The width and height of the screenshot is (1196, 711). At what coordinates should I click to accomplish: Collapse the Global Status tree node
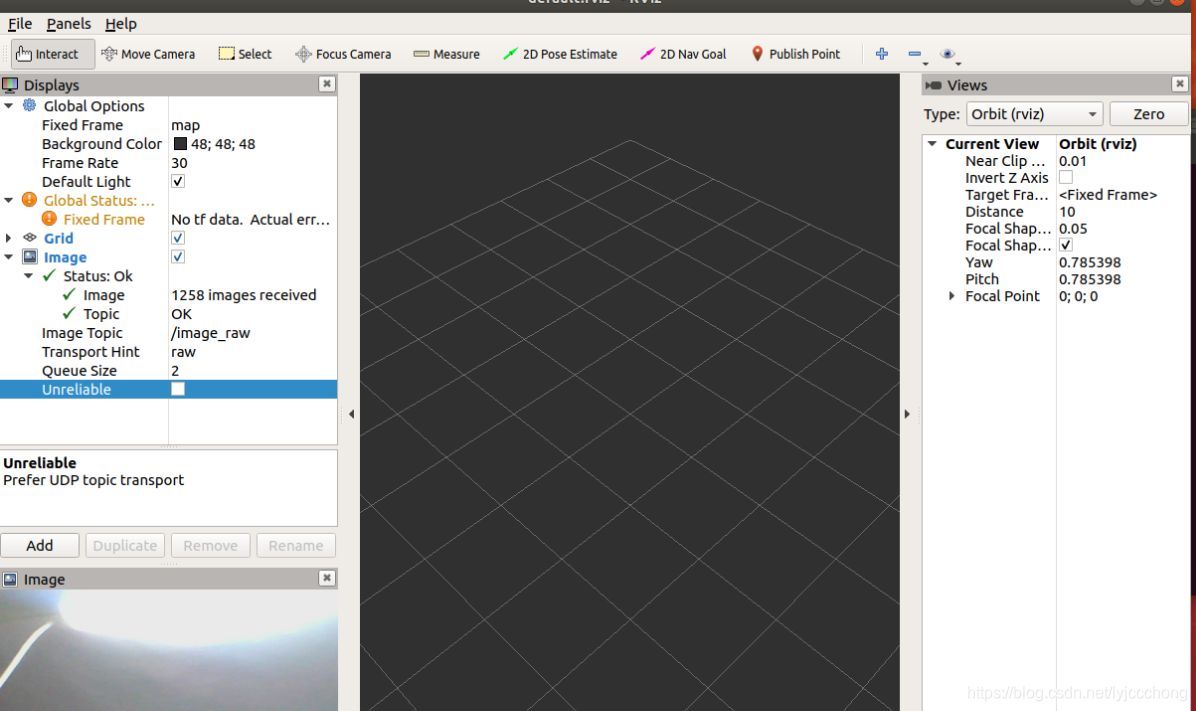point(9,200)
